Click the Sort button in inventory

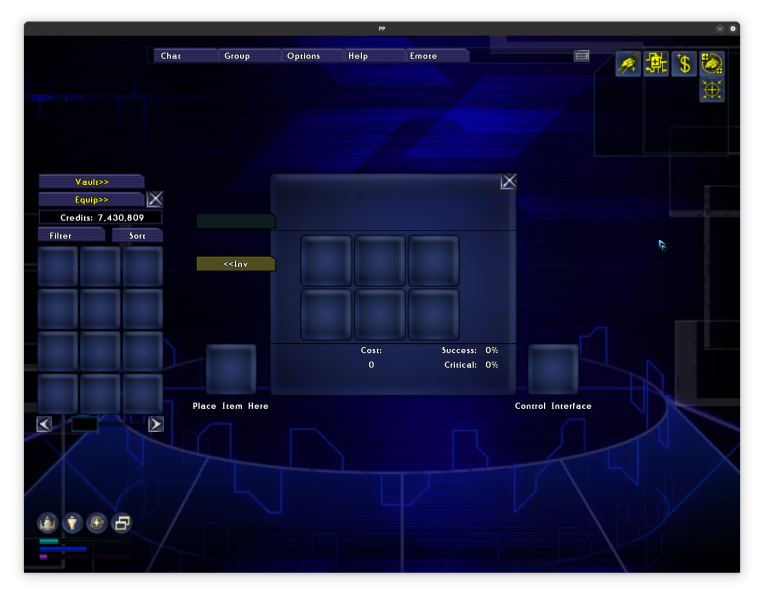point(137,236)
